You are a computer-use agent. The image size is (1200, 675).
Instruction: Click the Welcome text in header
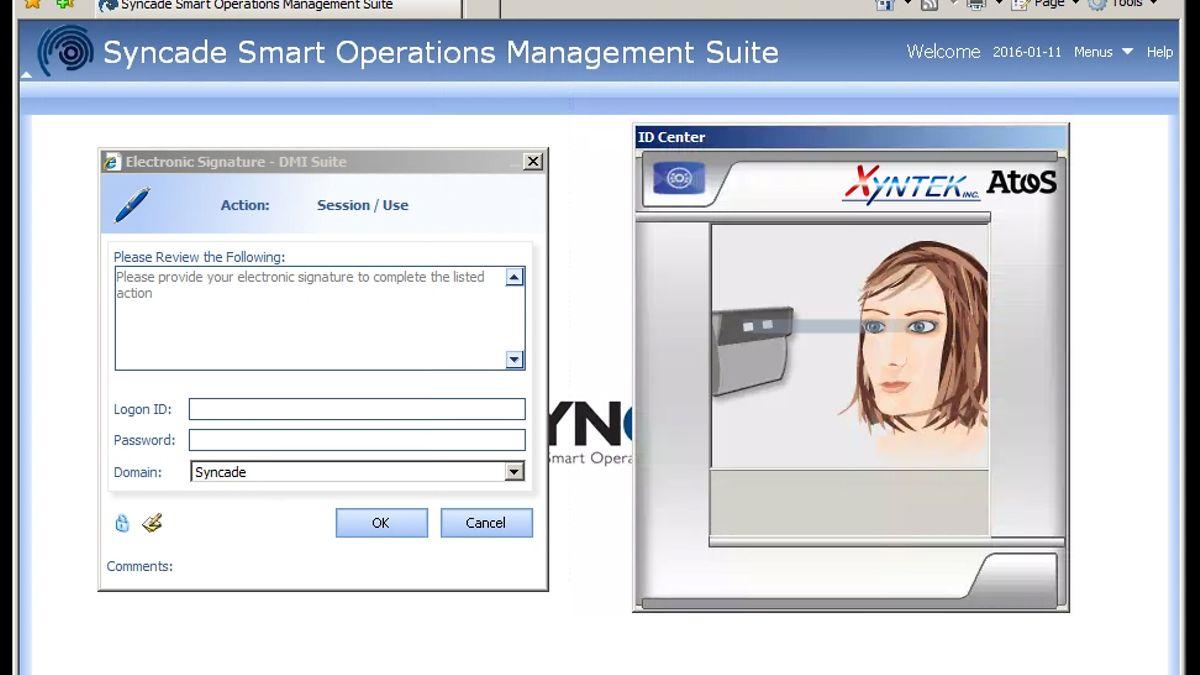[x=943, y=51]
